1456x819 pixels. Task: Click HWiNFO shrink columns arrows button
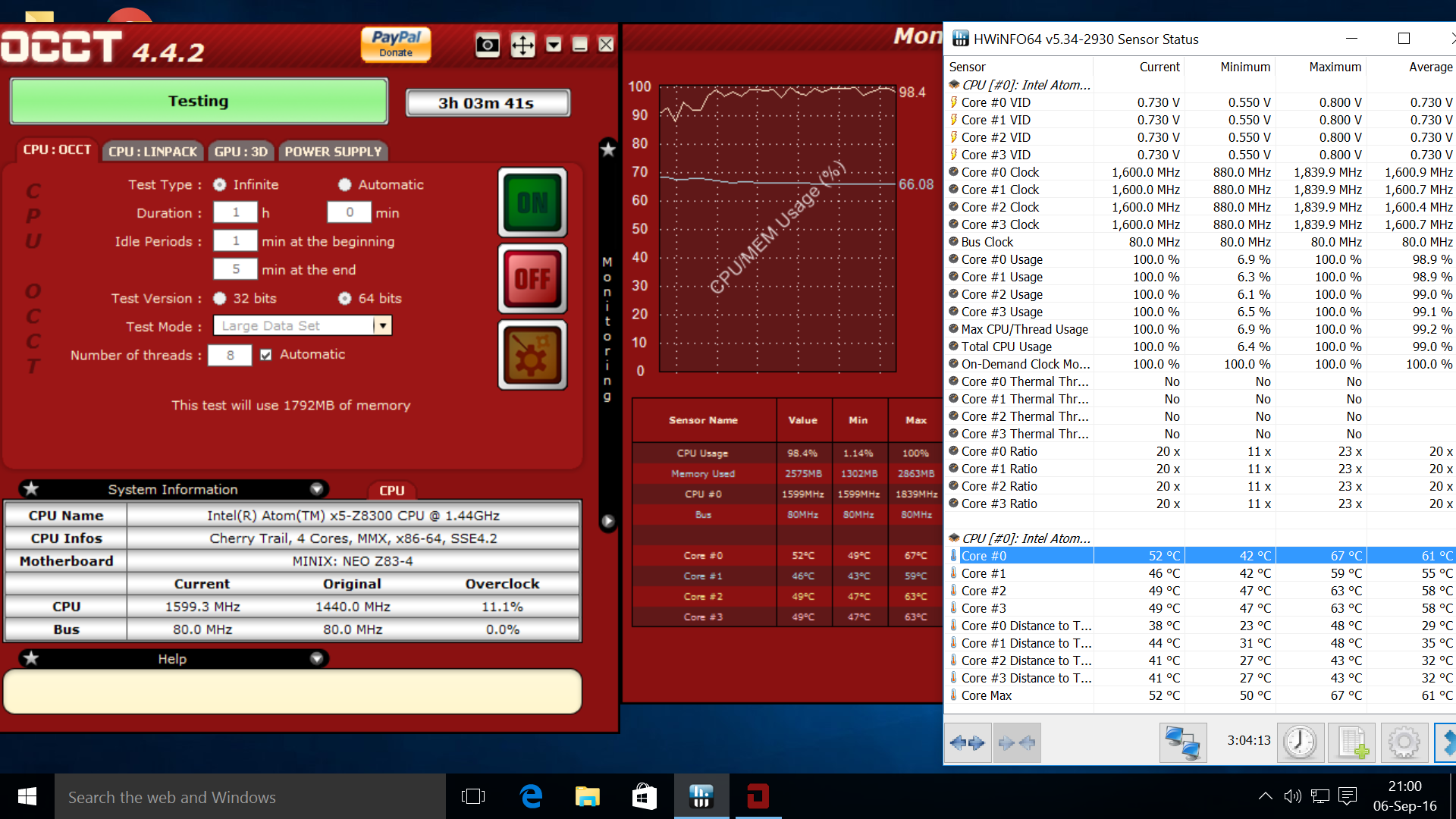(1017, 742)
